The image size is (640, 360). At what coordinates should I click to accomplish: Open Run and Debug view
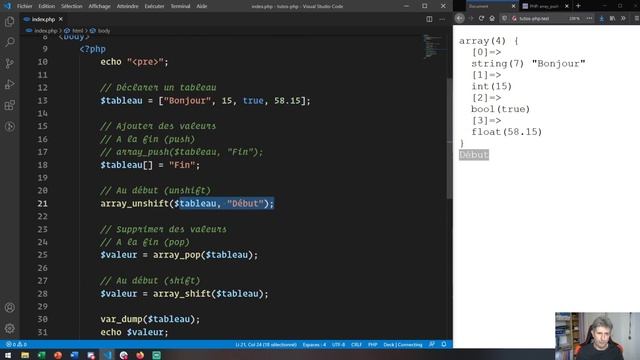[x=9, y=84]
